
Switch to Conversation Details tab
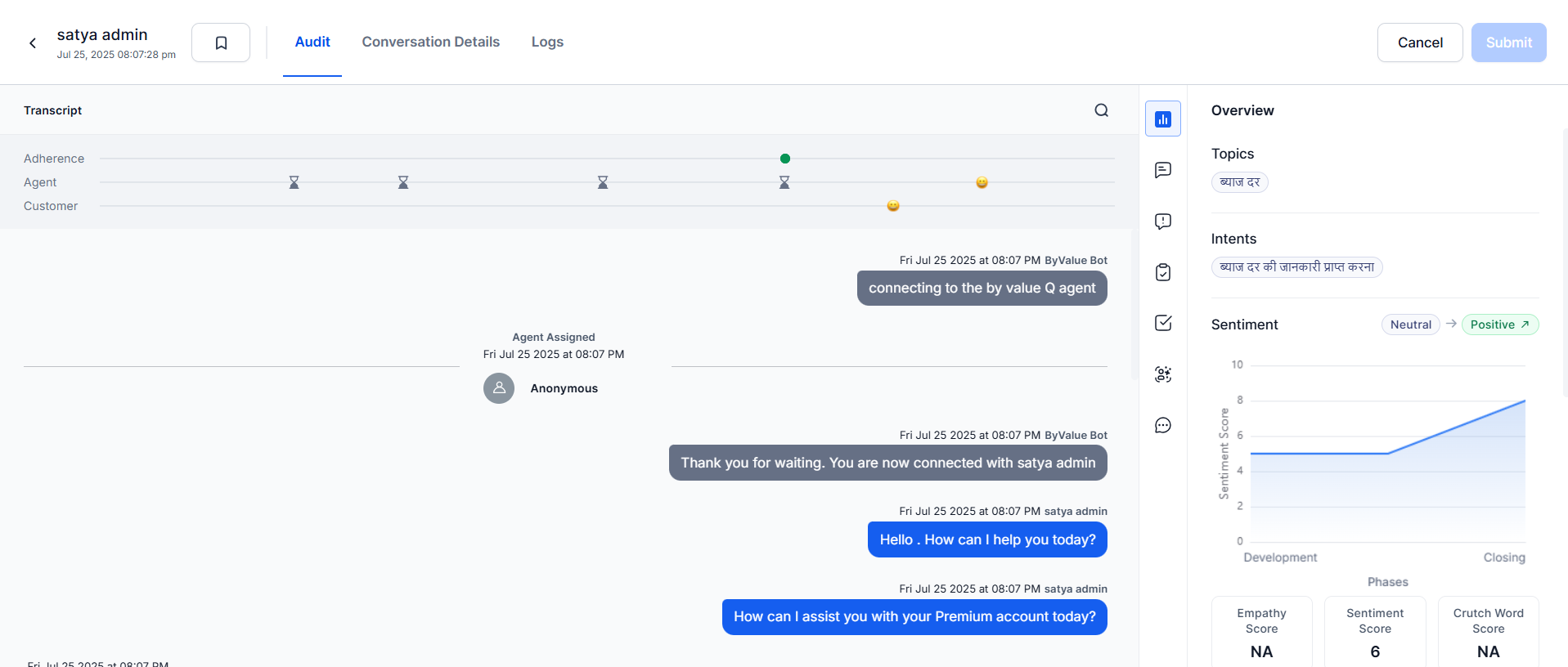430,42
